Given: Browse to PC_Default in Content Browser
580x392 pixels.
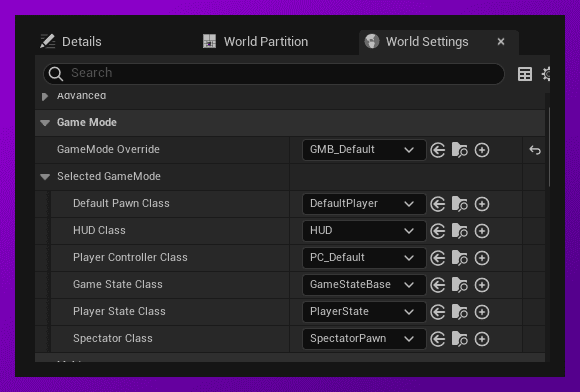Looking at the screenshot, I should [460, 258].
